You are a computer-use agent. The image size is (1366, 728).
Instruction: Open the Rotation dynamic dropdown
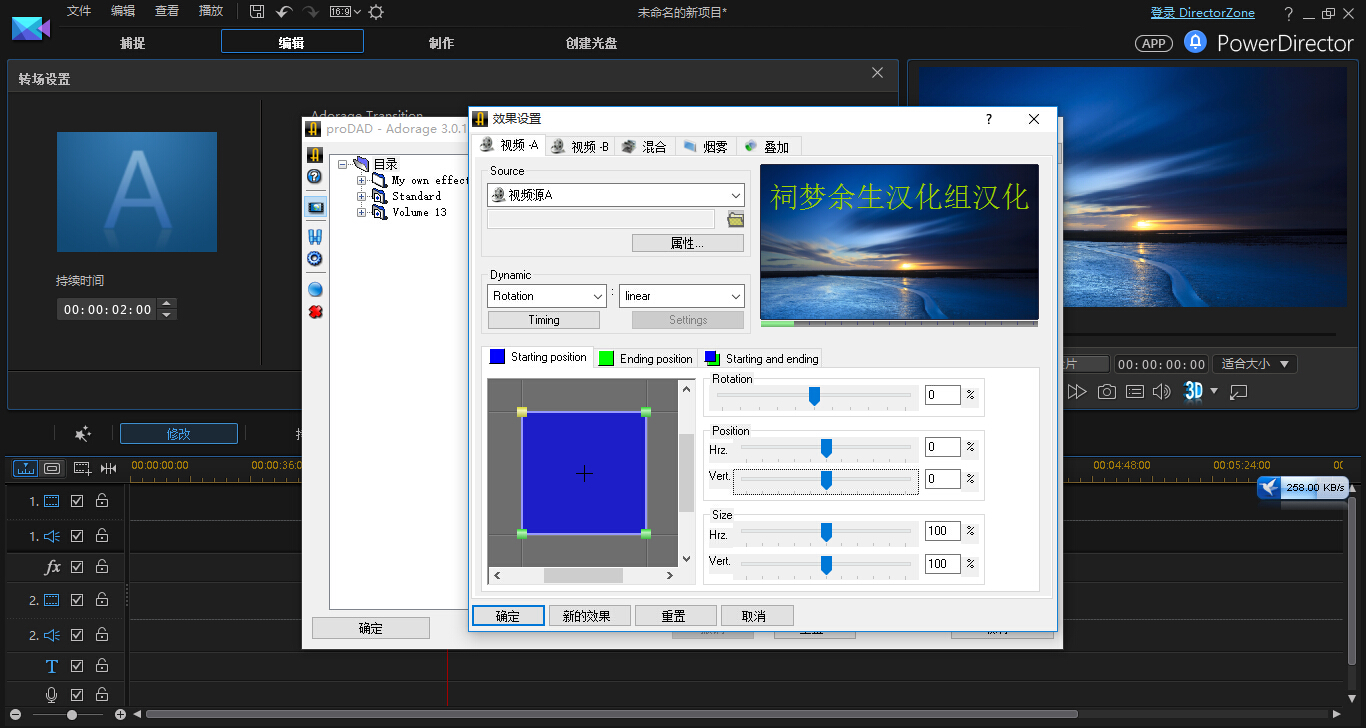tap(546, 296)
